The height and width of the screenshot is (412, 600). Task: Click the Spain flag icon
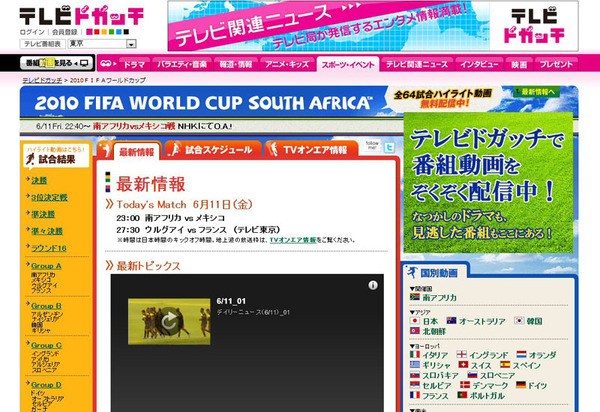pos(505,365)
